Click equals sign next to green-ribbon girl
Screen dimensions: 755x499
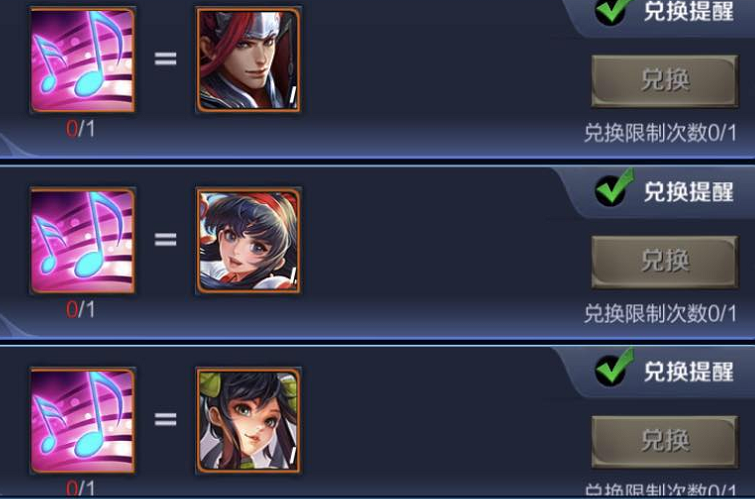165,420
